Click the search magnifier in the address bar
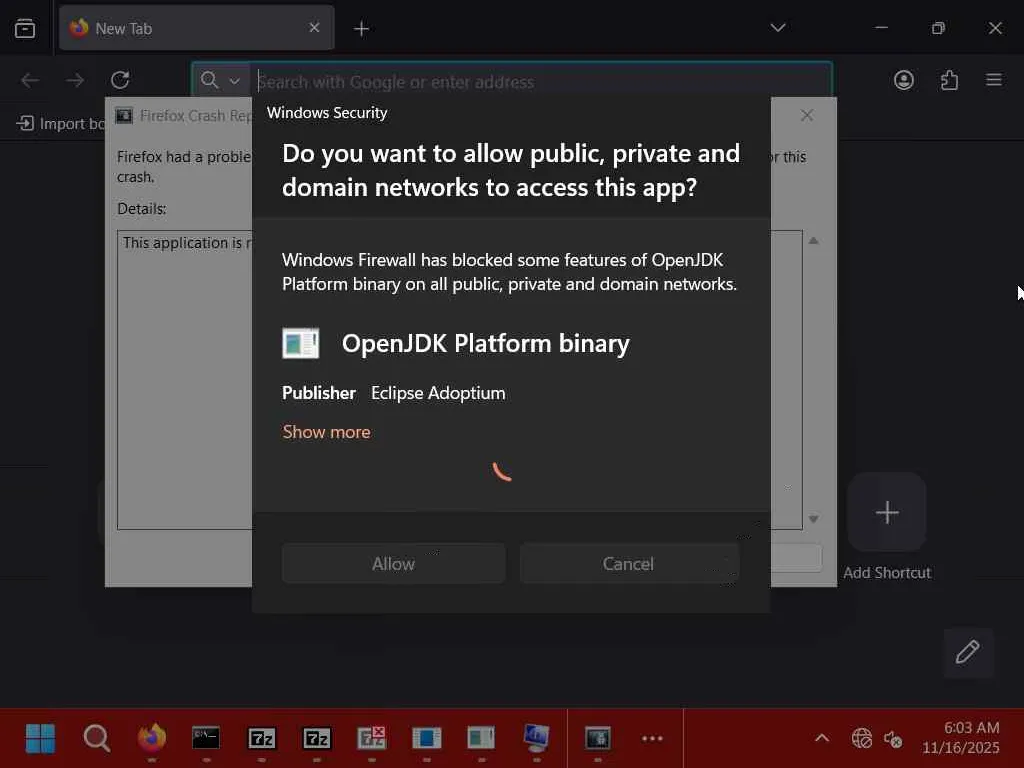 [210, 80]
